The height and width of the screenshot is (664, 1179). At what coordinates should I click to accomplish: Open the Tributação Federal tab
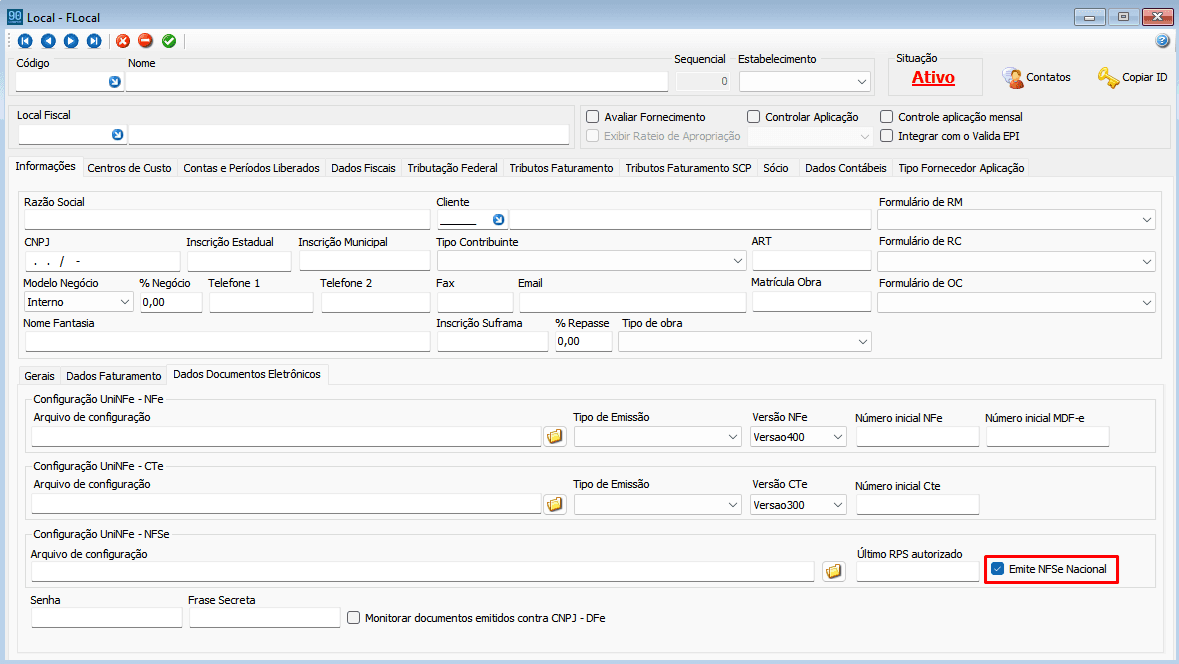click(453, 168)
